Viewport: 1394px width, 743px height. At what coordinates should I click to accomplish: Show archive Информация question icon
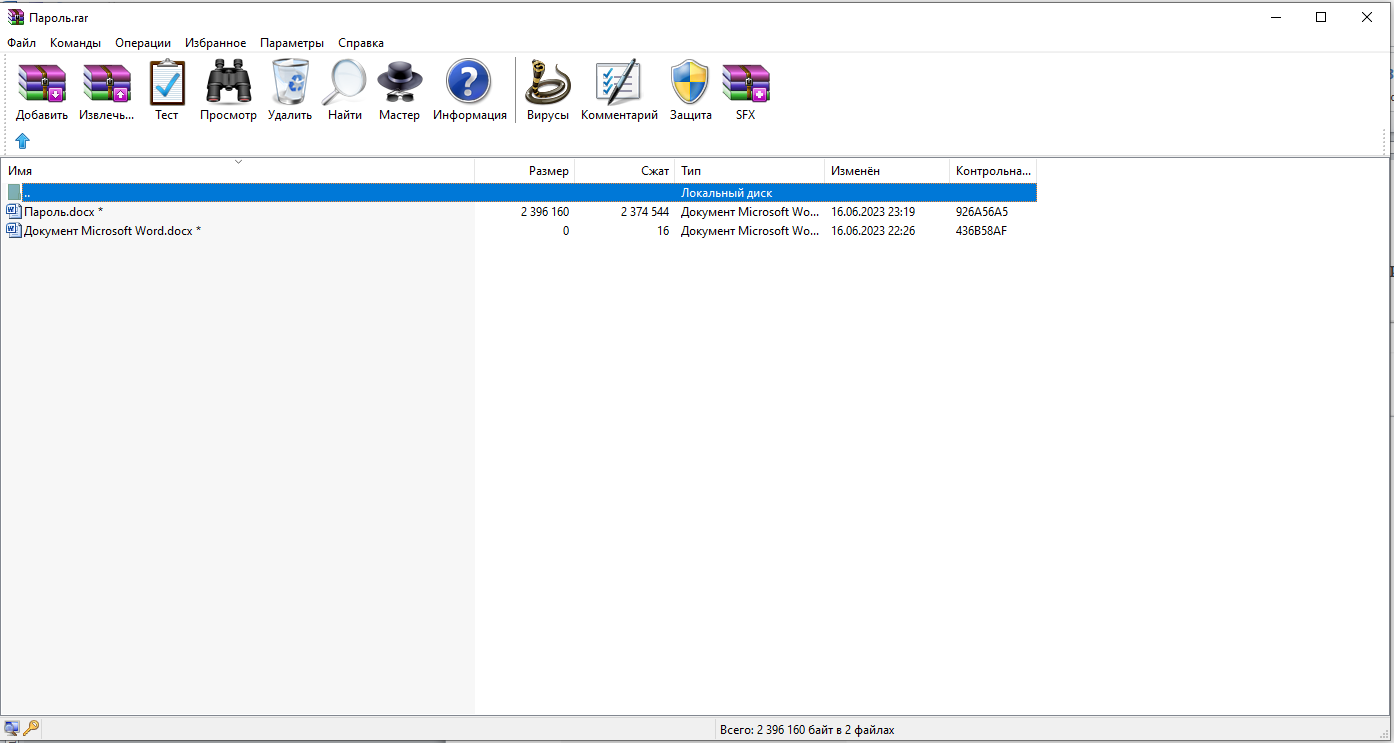point(469,82)
